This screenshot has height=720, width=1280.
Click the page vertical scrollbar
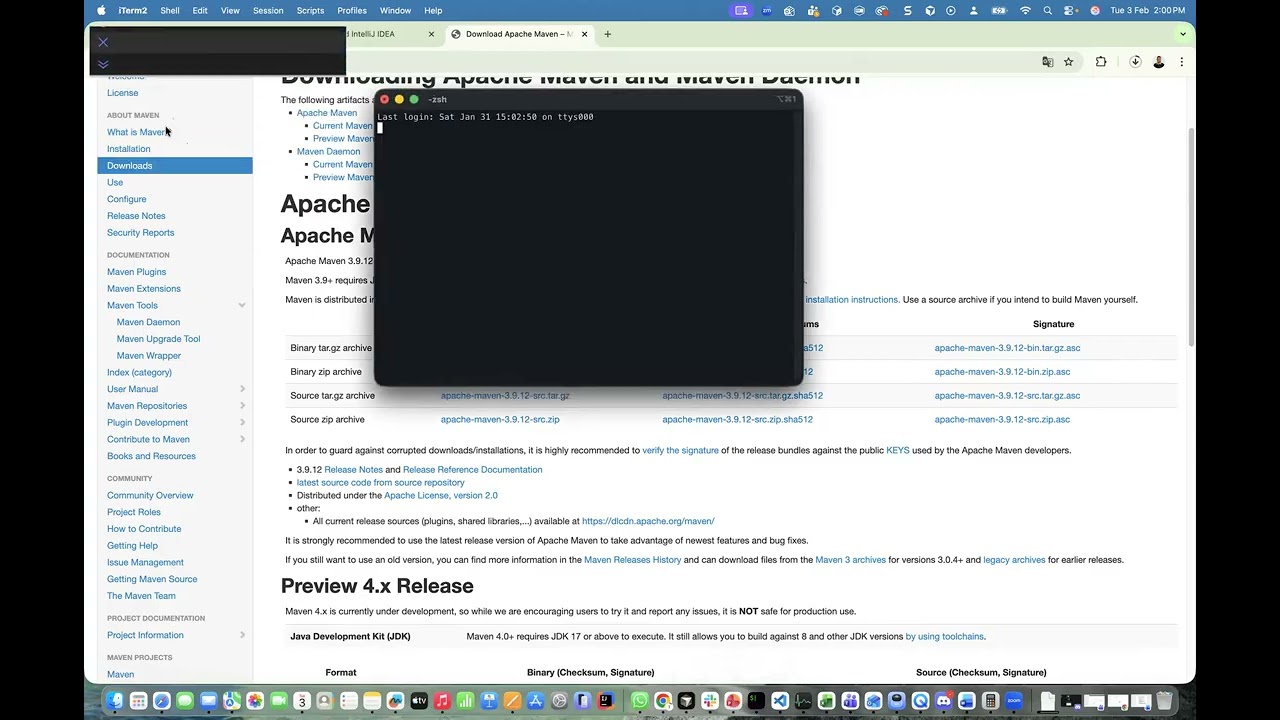point(1190,236)
